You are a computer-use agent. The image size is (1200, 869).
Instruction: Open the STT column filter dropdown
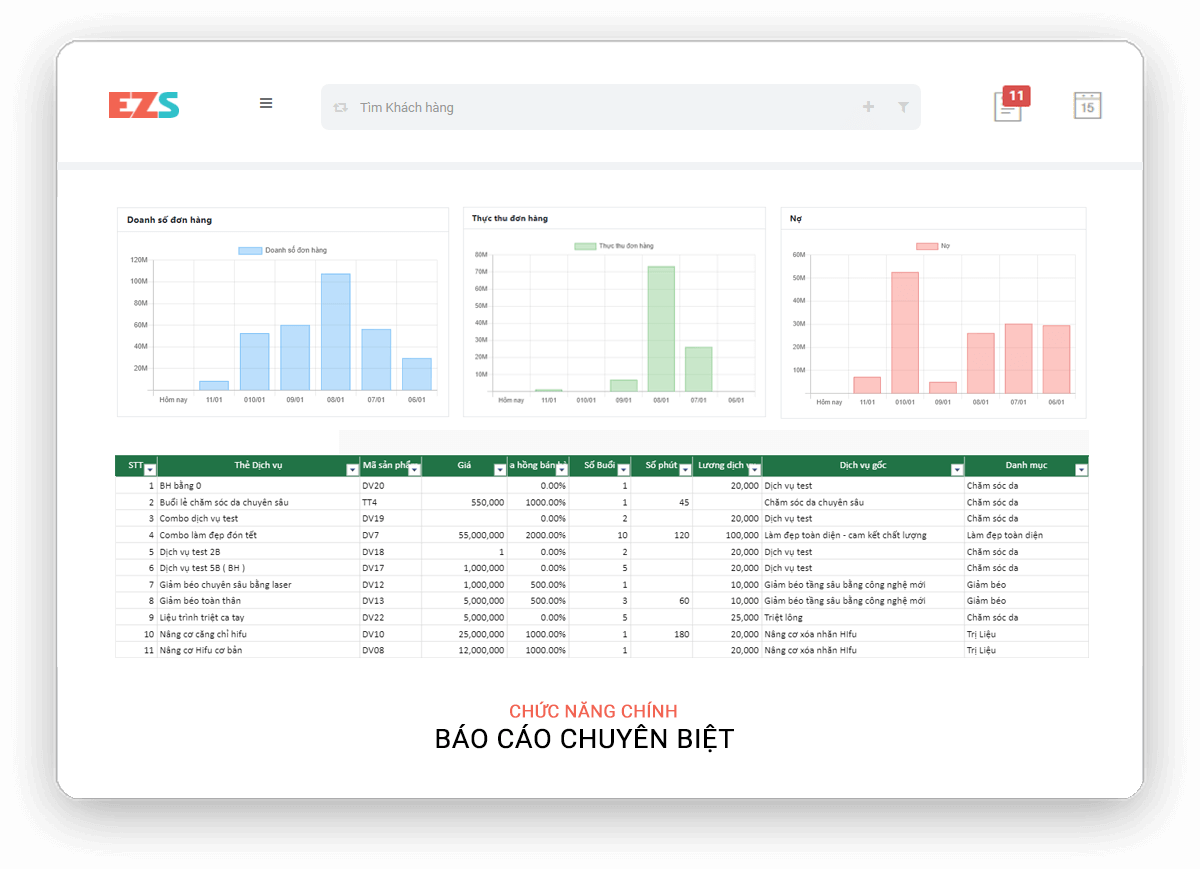point(150,470)
